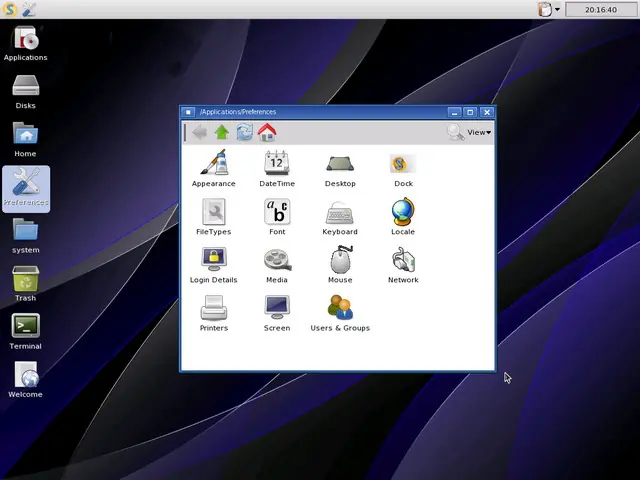Open the DateTime settings icon
This screenshot has height=480, width=640.
click(x=277, y=162)
